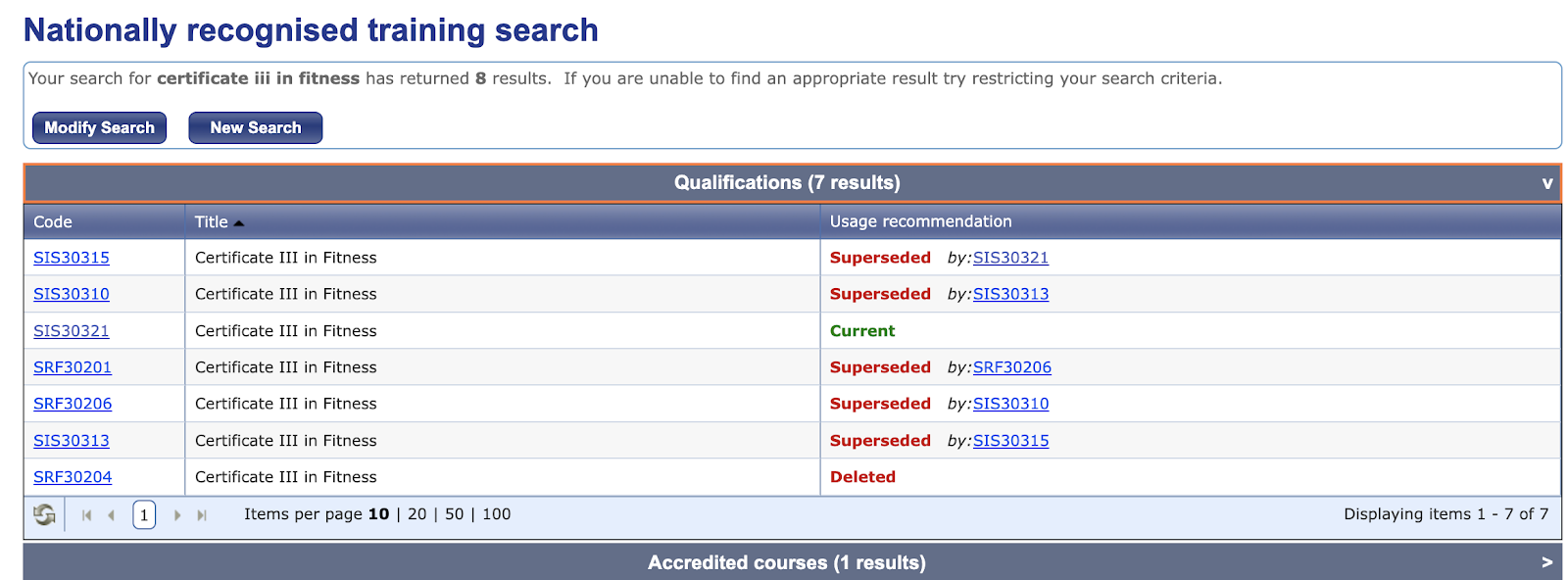
Task: Set items per page to 100
Action: tap(497, 514)
